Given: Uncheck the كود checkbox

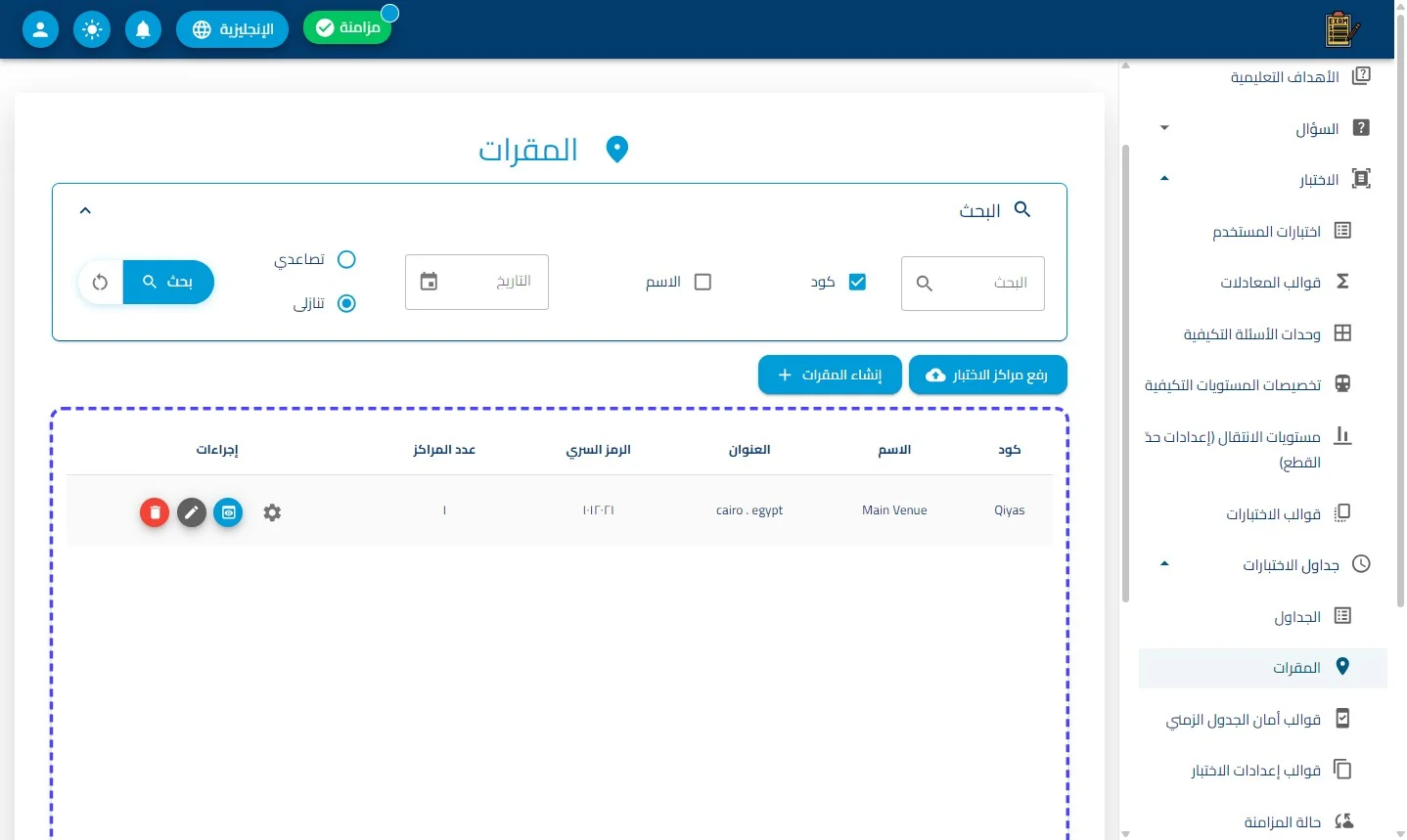Looking at the screenshot, I should coord(857,282).
